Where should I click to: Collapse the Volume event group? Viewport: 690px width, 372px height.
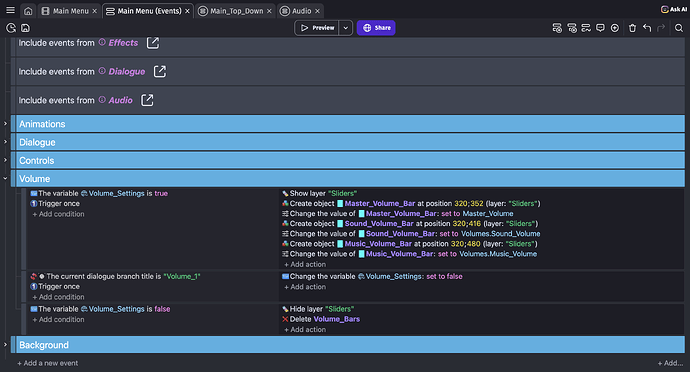pos(5,178)
